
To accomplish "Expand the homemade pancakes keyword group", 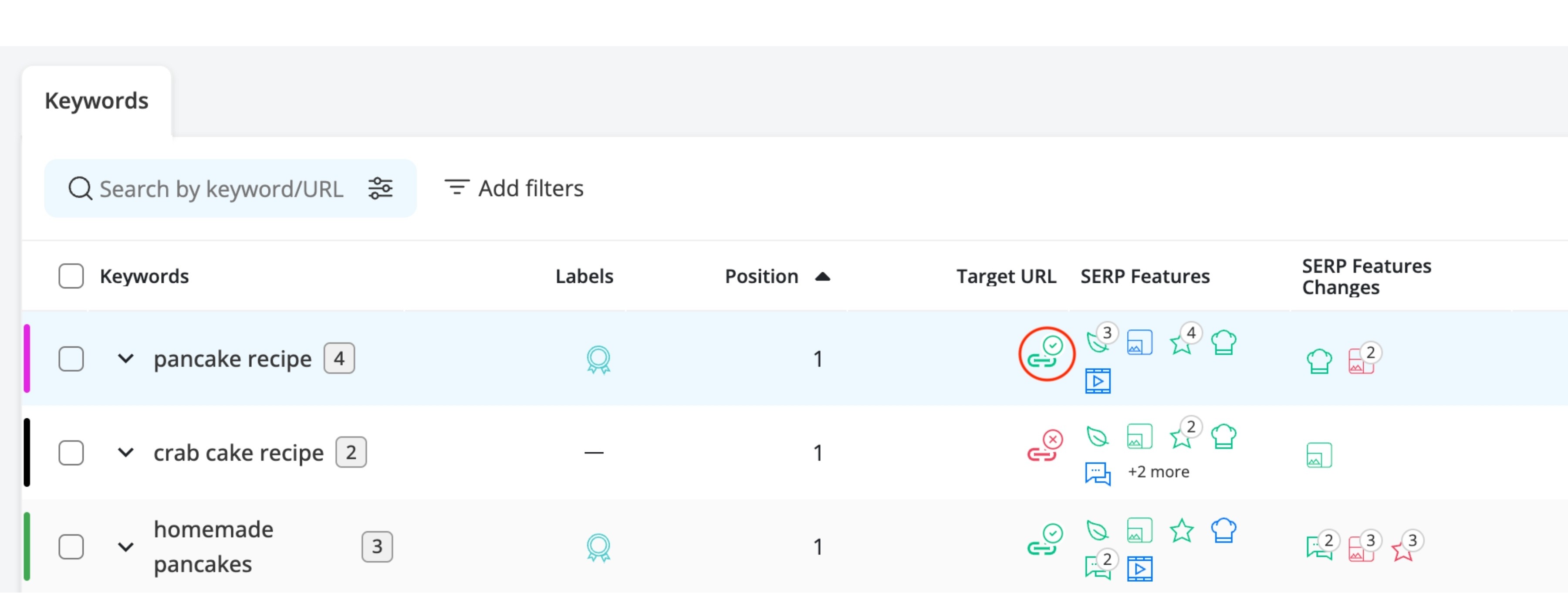I will pyautogui.click(x=125, y=546).
